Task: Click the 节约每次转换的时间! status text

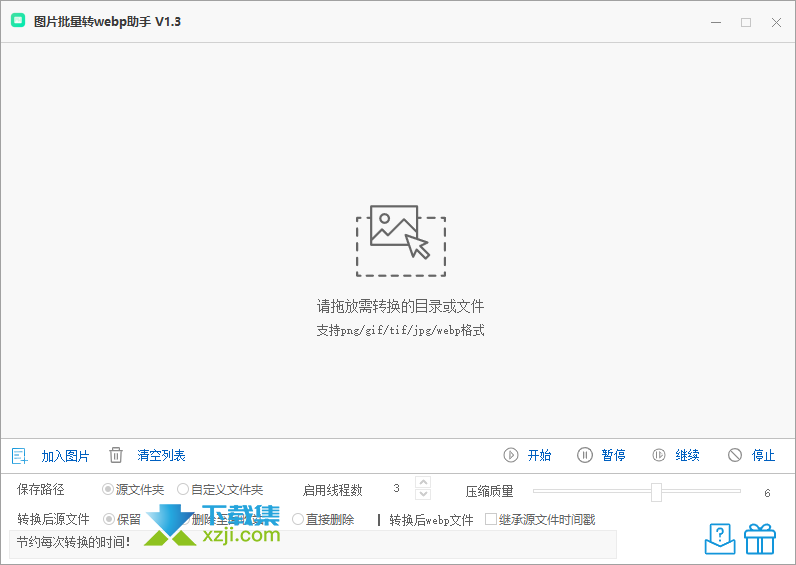Action: (x=74, y=542)
